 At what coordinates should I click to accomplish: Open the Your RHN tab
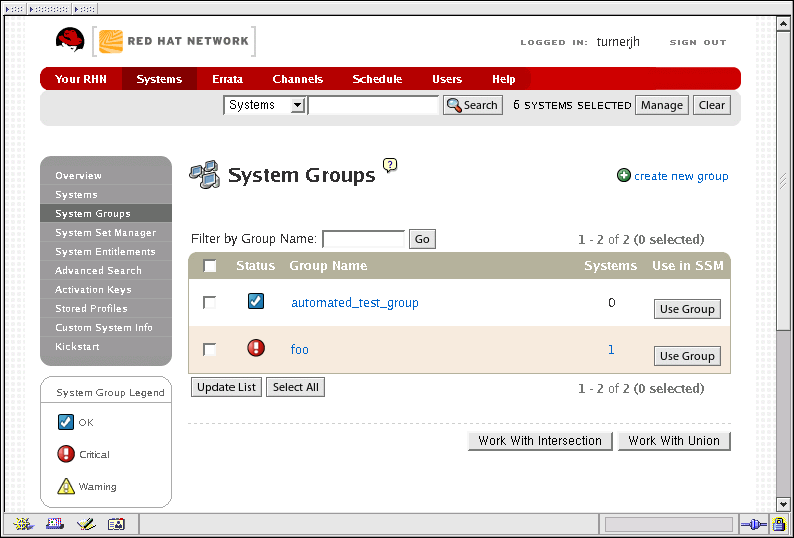pyautogui.click(x=81, y=79)
